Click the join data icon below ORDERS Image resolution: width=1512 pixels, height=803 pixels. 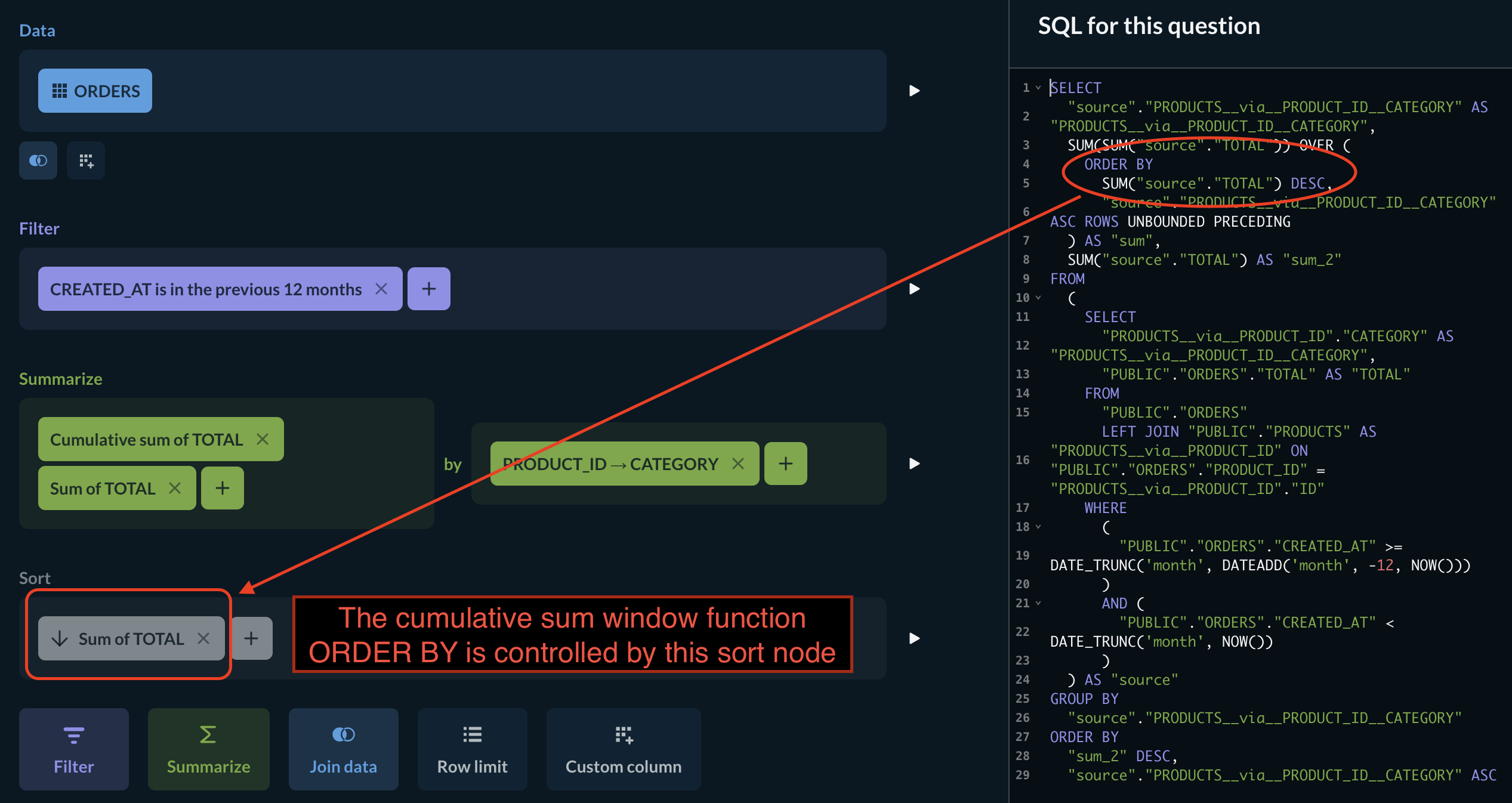tap(38, 160)
